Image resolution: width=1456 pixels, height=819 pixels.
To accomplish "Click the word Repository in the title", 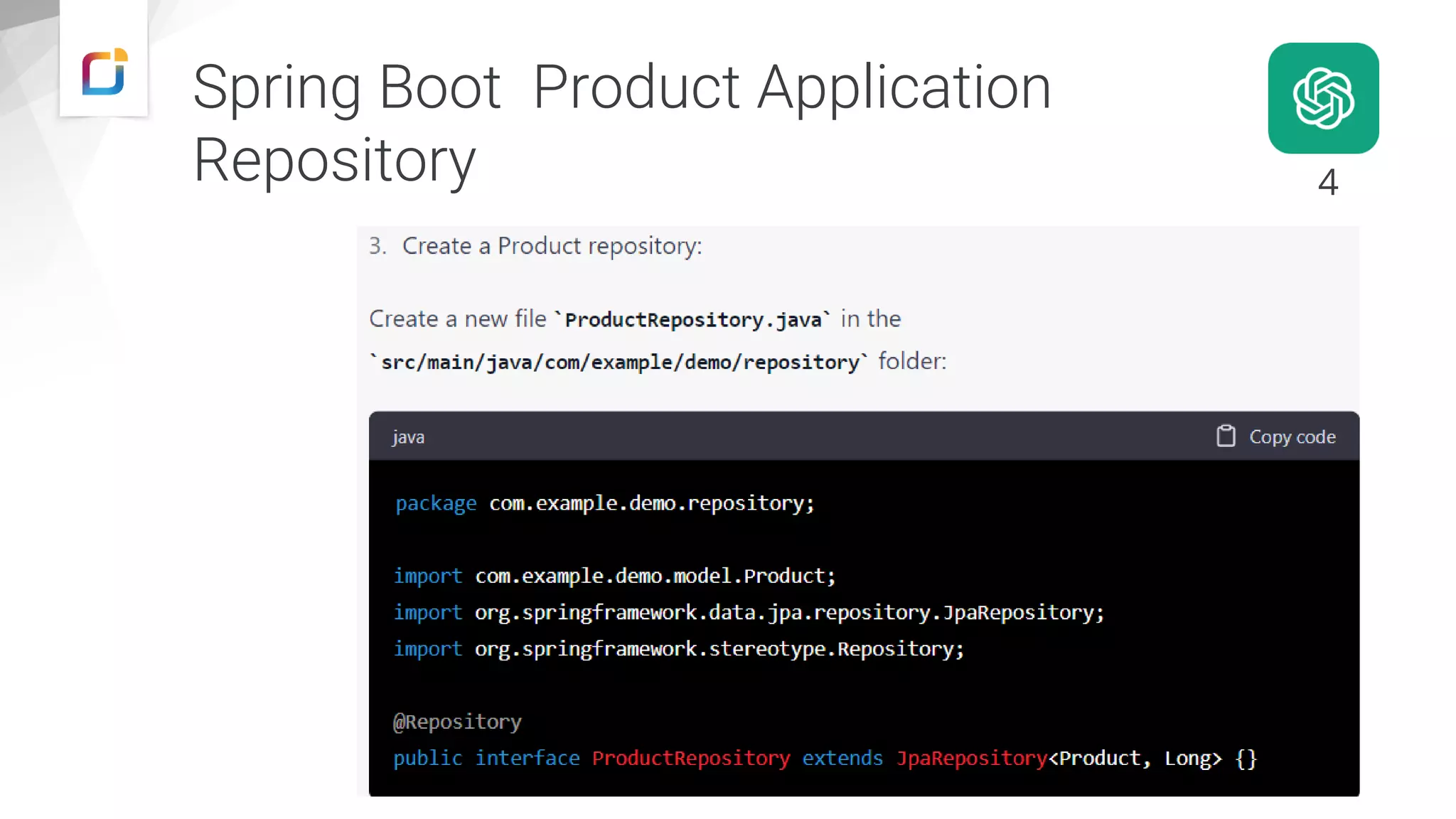I will (334, 161).
